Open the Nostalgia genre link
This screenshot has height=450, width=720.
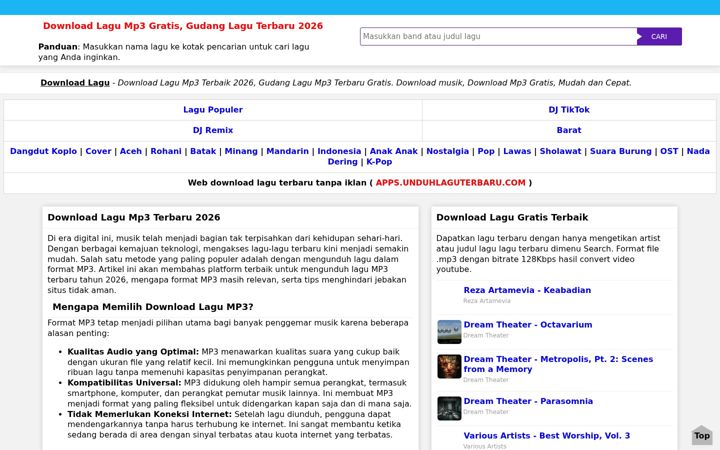tap(447, 151)
